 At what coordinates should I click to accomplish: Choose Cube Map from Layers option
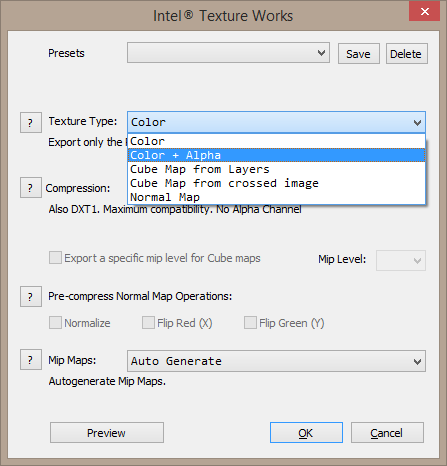pyautogui.click(x=276, y=169)
